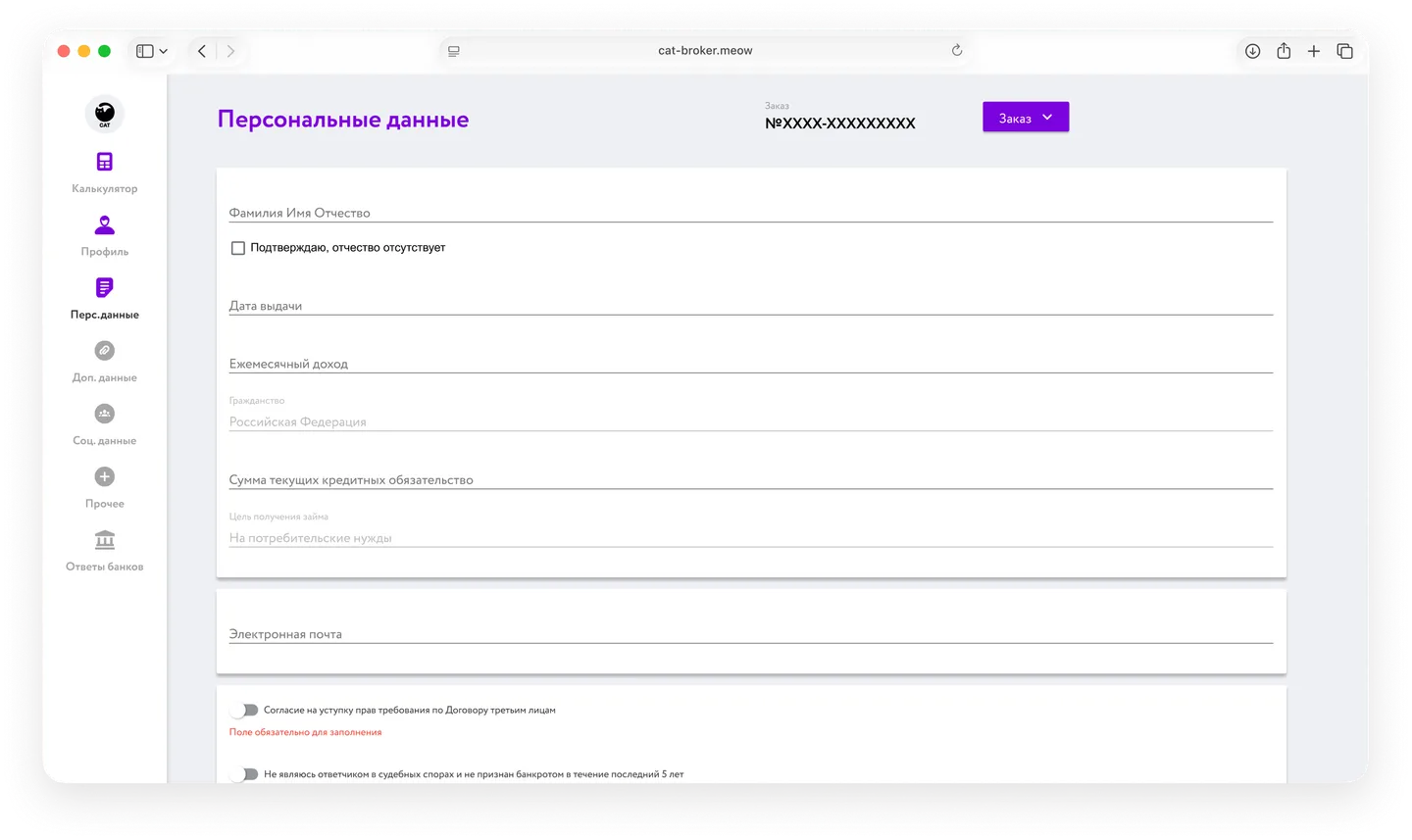The height and width of the screenshot is (840, 1412).
Task: Open the 'Цель получения займа' dropdown
Action: coord(750,537)
